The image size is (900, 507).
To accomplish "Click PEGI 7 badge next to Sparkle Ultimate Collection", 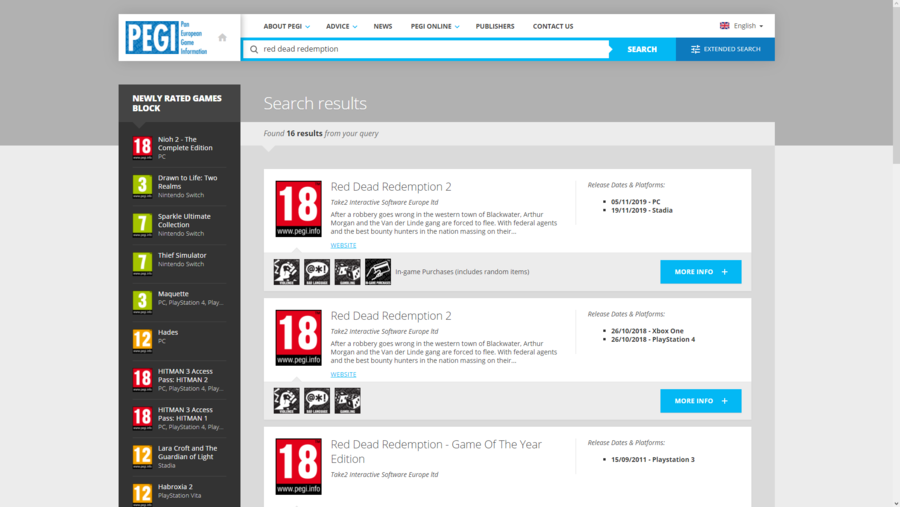I will point(142,225).
